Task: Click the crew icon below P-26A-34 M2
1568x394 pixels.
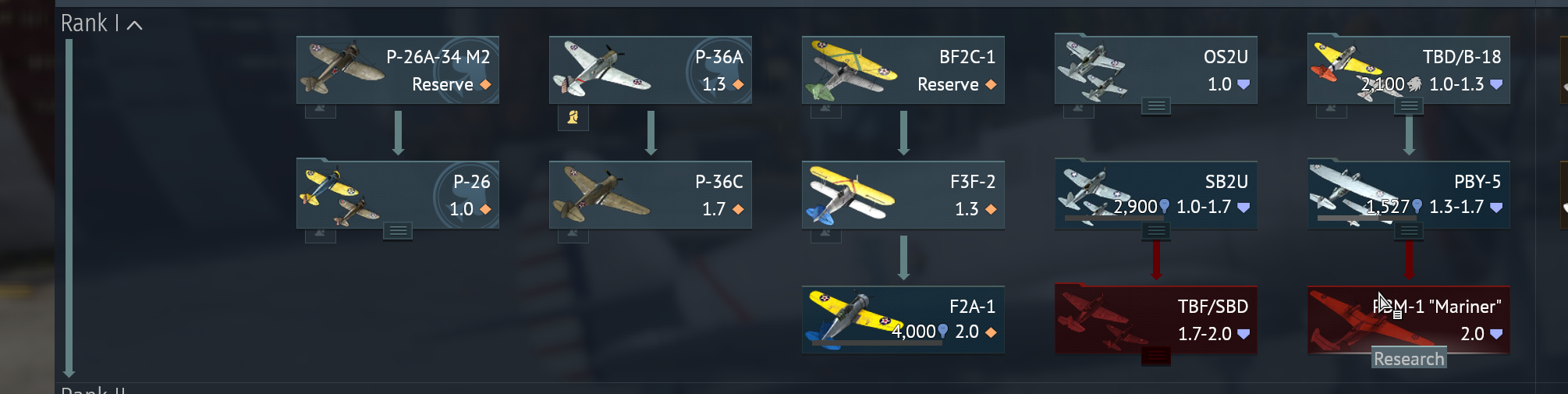Action: [320, 110]
